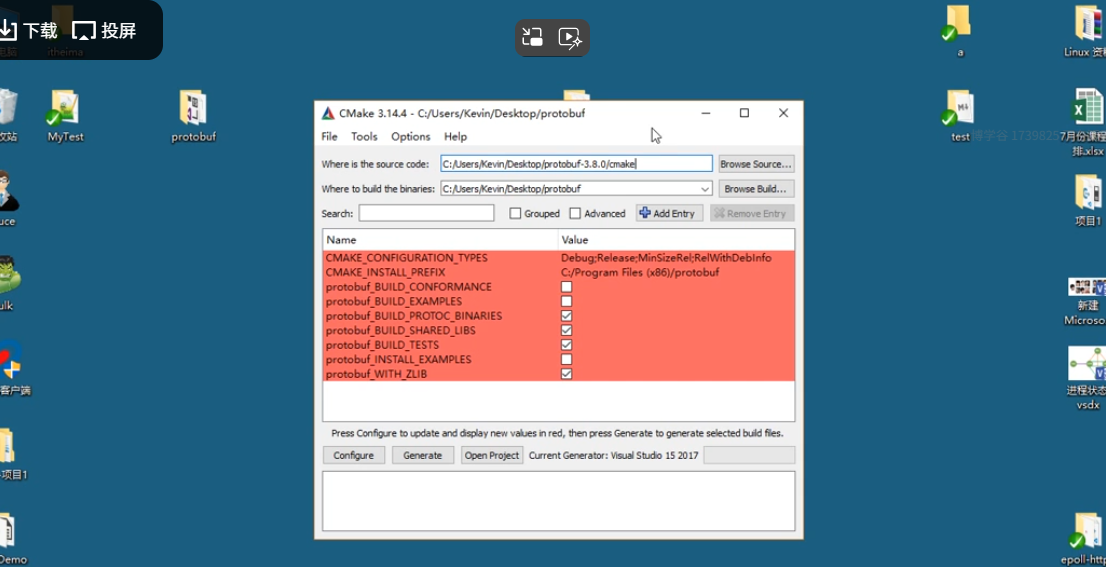Viewport: 1106px width, 567px height.
Task: Click the Value column header
Action: click(676, 240)
